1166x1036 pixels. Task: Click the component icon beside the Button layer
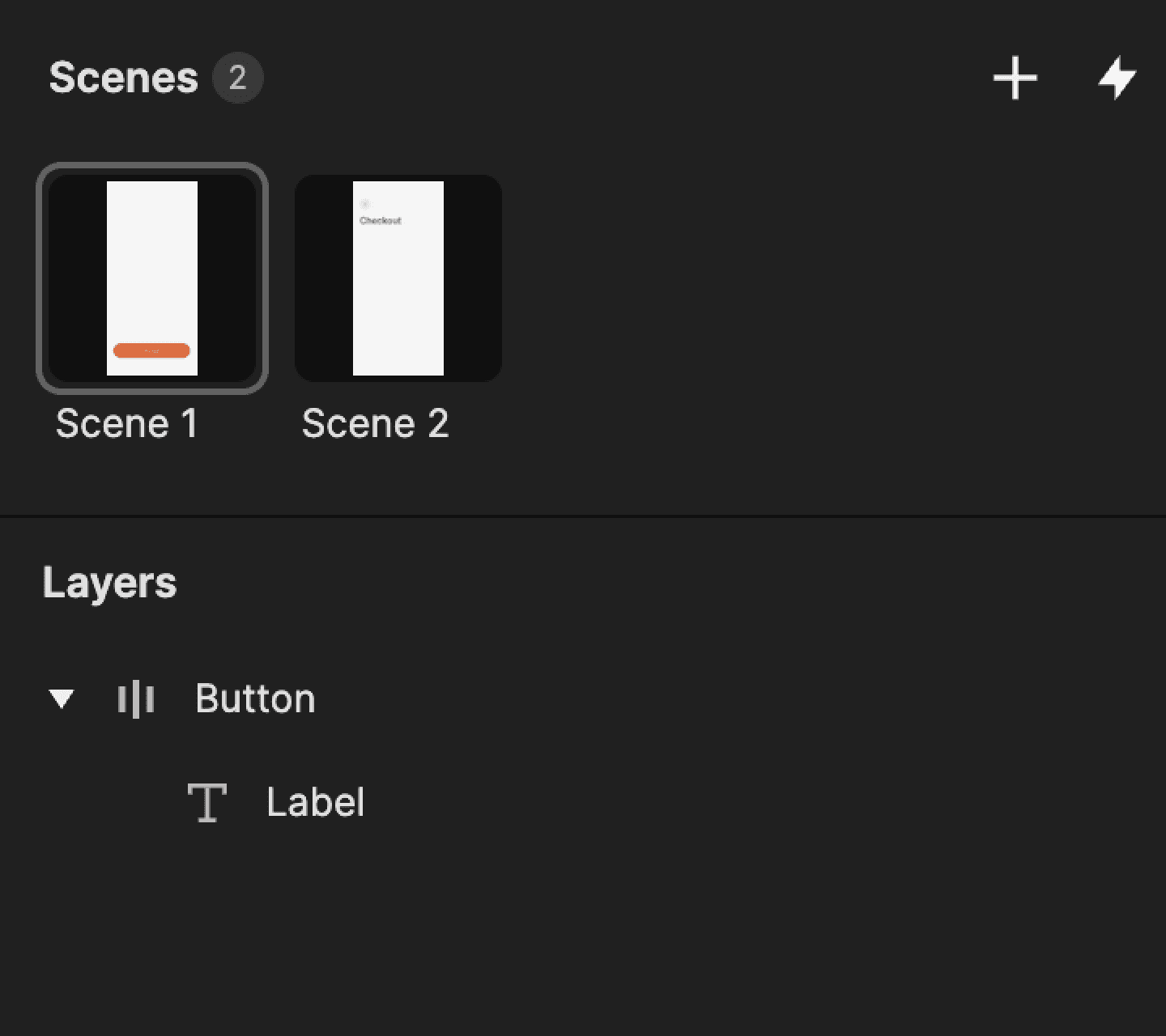point(136,698)
